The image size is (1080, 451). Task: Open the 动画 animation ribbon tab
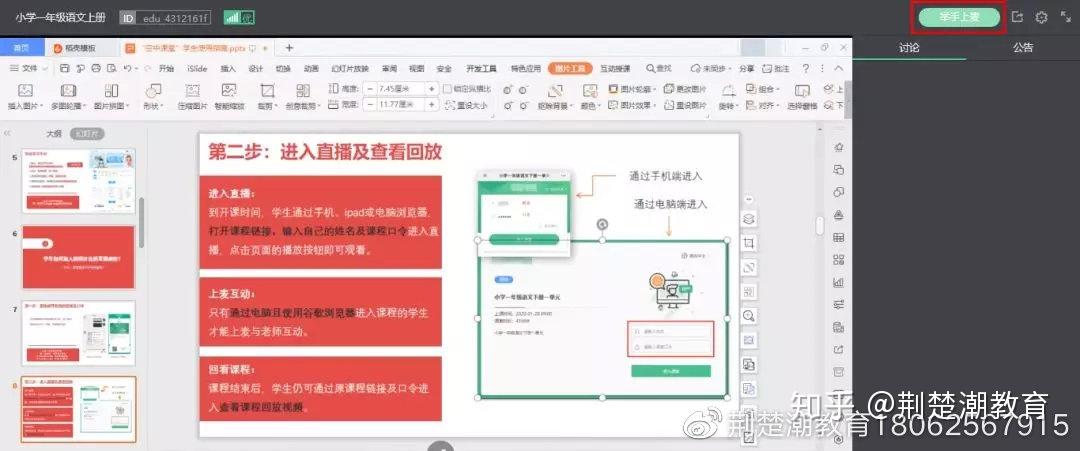311,68
